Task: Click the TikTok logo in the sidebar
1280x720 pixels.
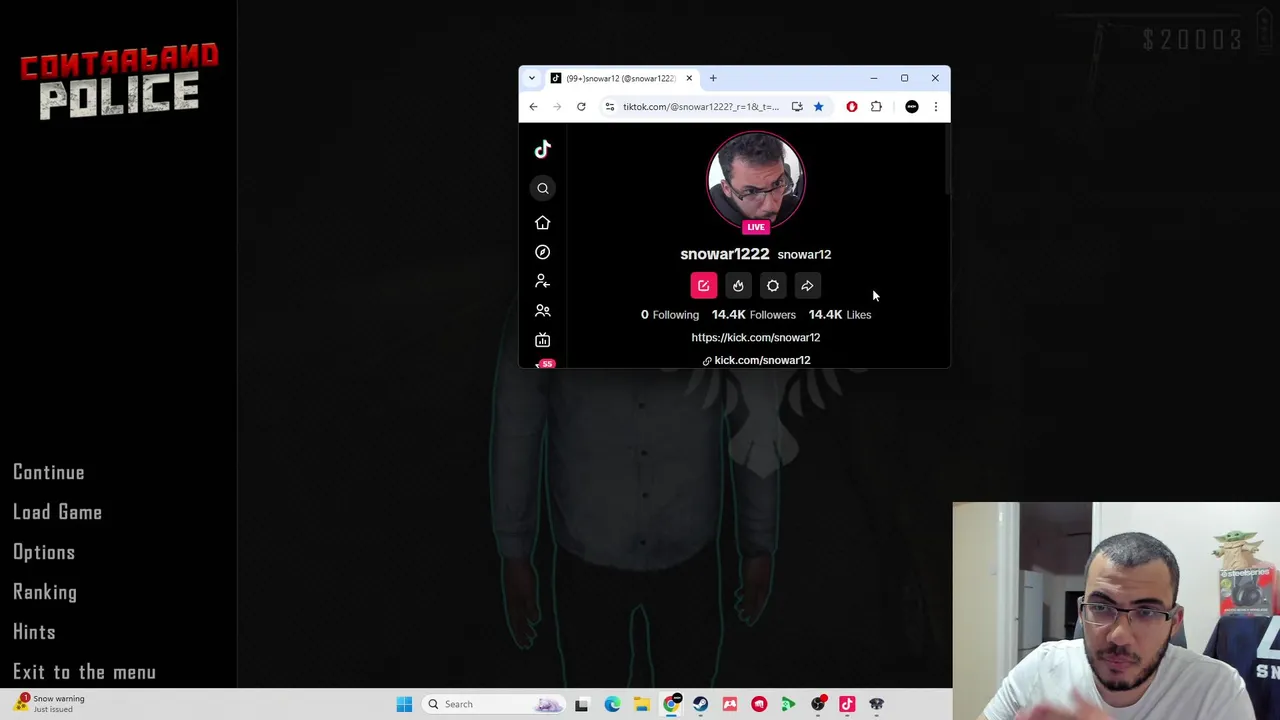Action: click(542, 150)
